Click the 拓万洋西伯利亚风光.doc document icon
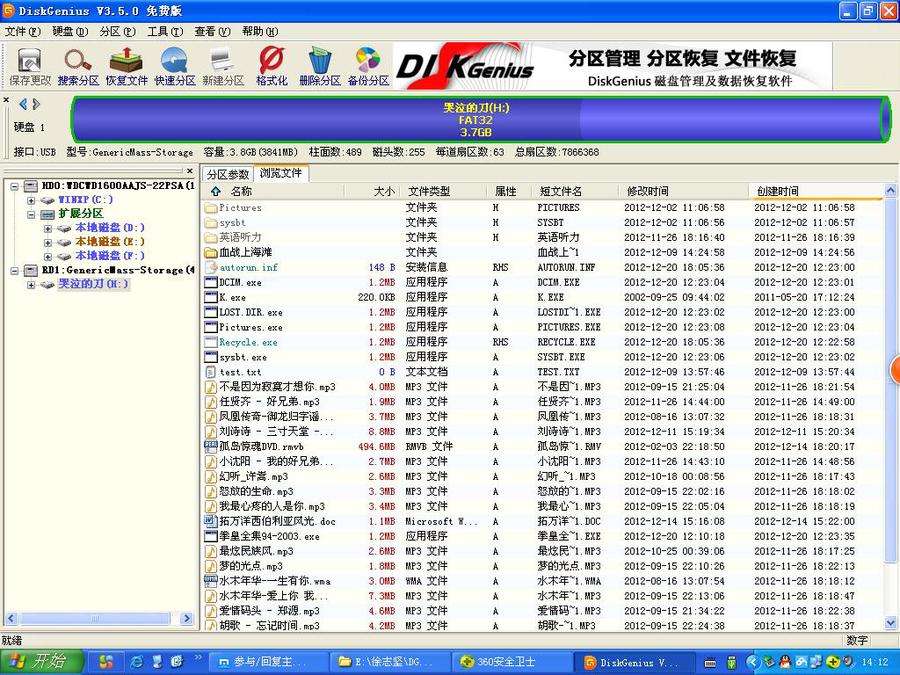The width and height of the screenshot is (900, 675). 211,521
